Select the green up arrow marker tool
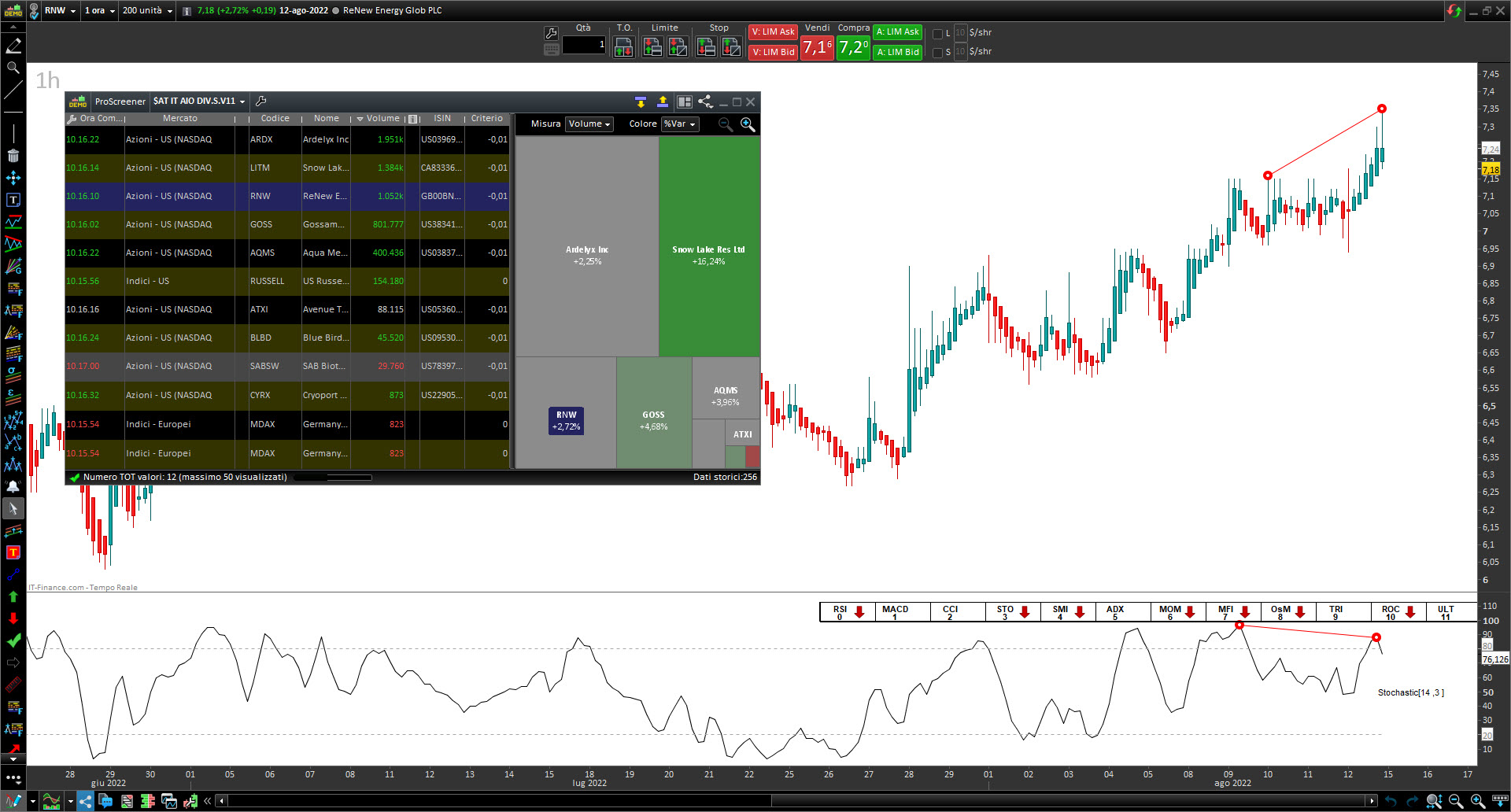The width and height of the screenshot is (1511, 812). click(13, 596)
